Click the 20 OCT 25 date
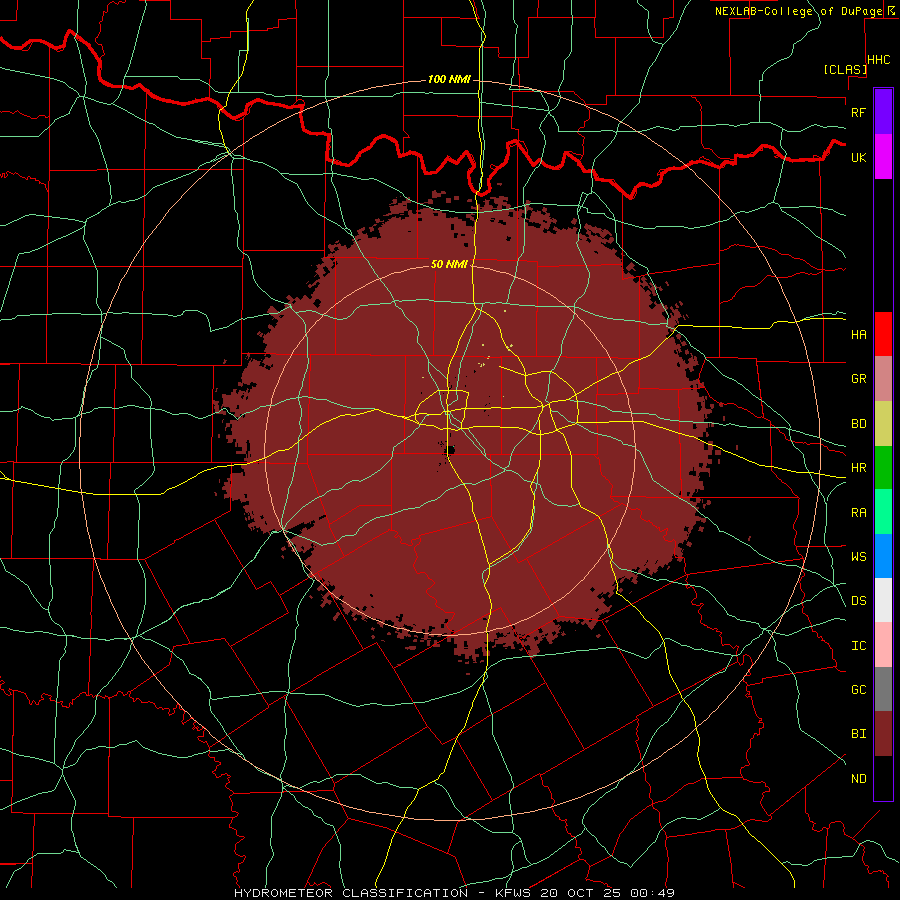 click(x=580, y=893)
